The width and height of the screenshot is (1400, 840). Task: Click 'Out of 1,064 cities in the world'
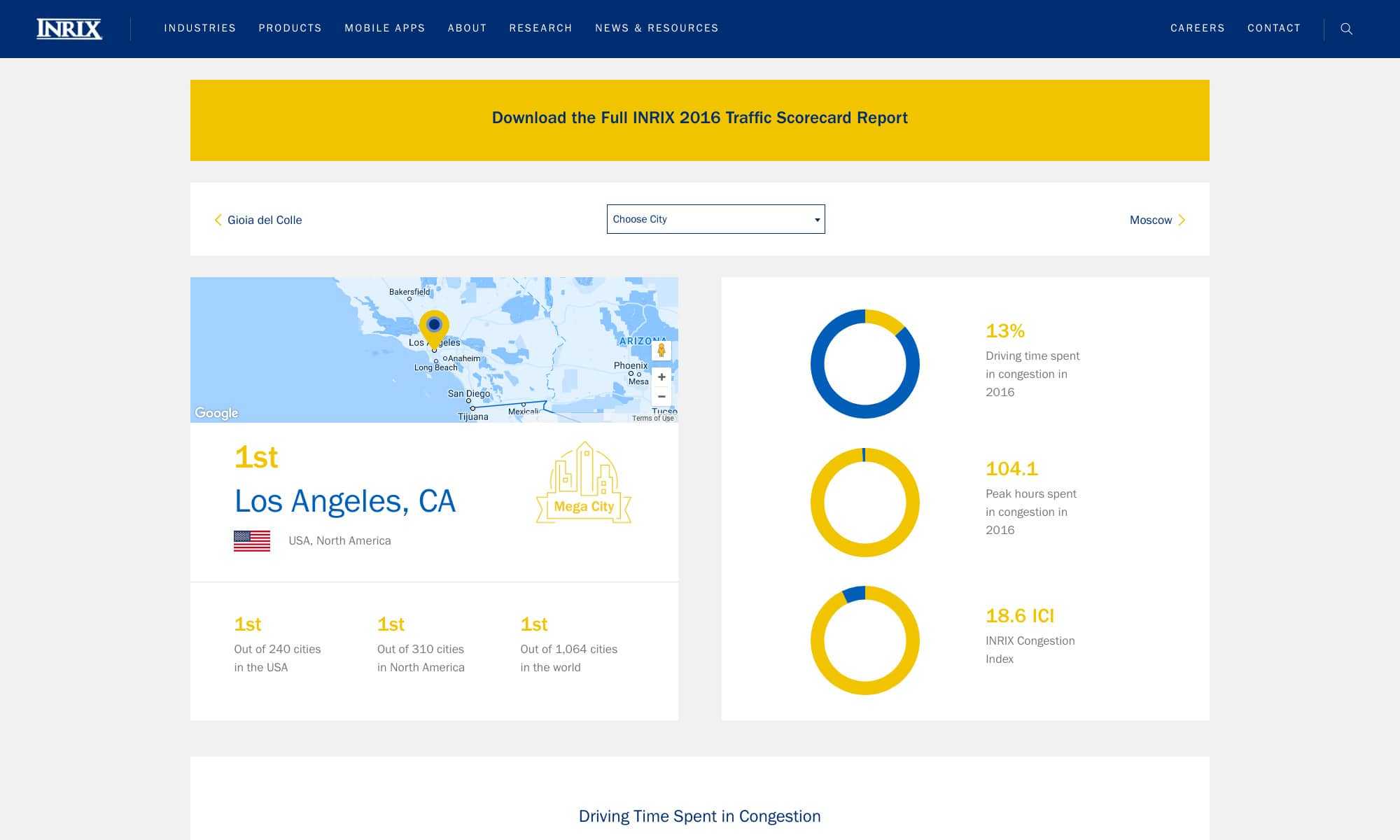[569, 658]
